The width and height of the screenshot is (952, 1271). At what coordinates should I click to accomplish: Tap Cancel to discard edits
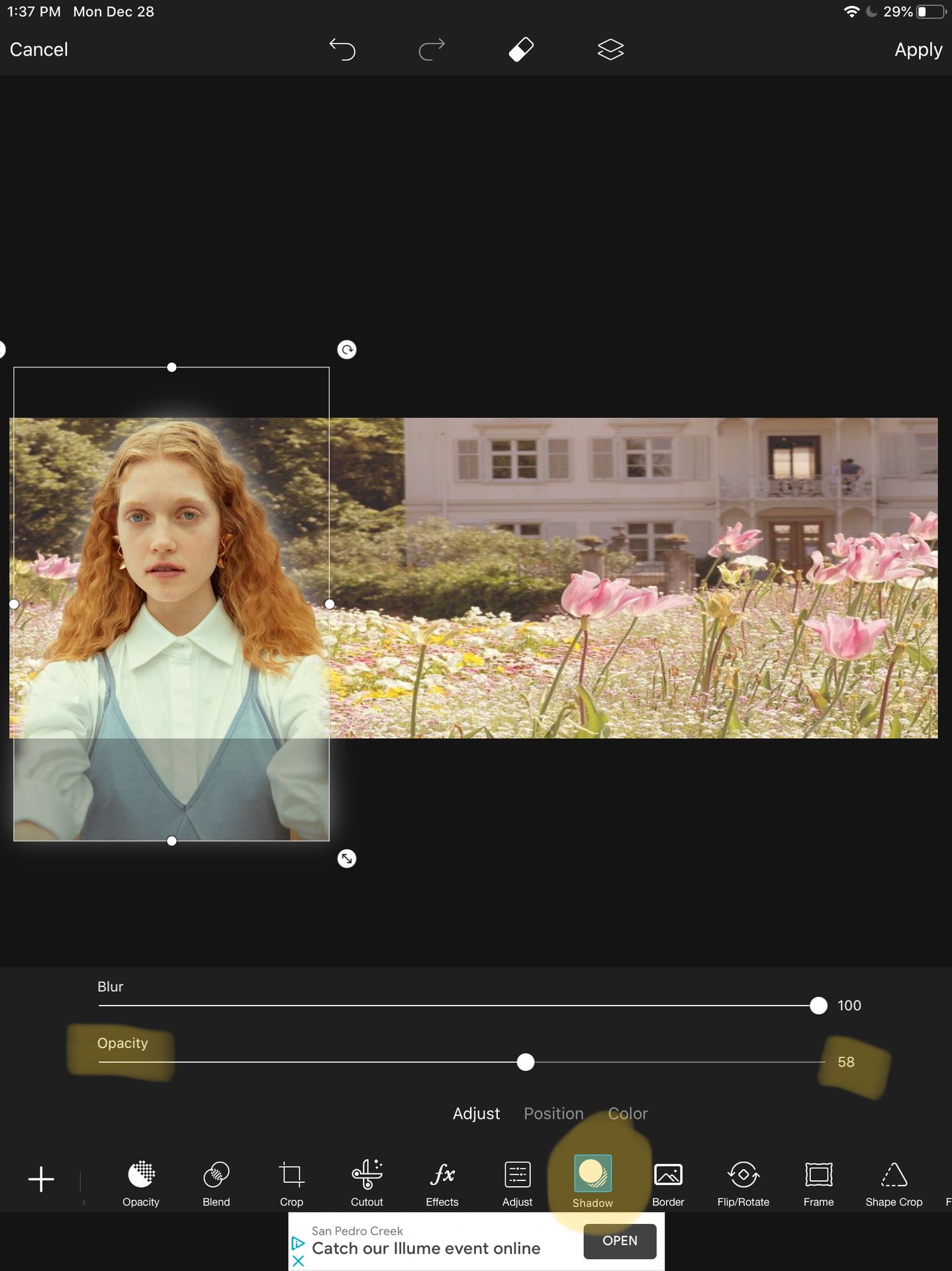[x=38, y=50]
